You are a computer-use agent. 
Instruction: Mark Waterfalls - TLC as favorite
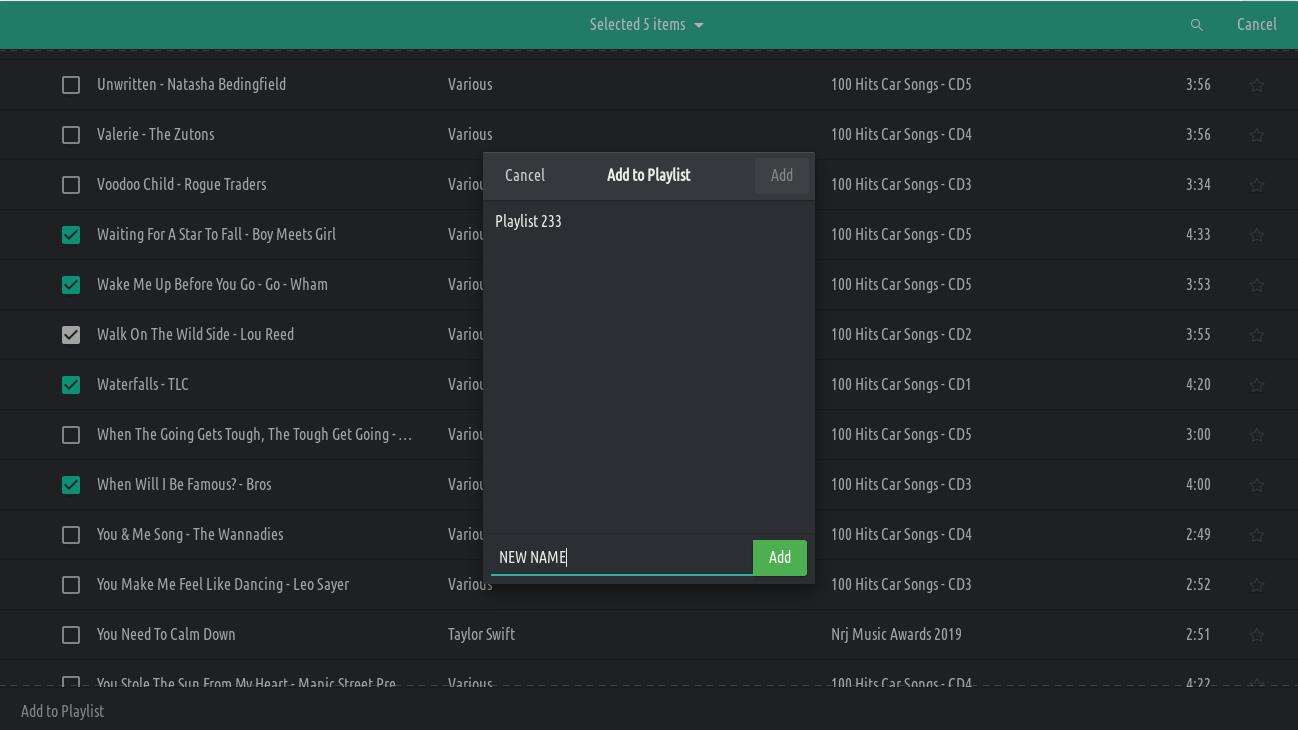pos(1257,385)
